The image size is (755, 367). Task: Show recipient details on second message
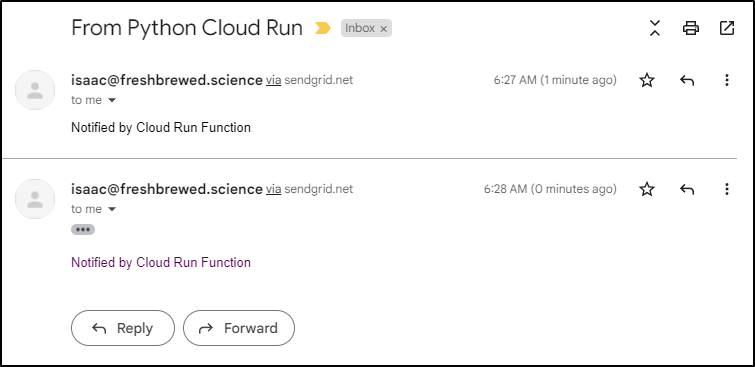[x=112, y=210]
